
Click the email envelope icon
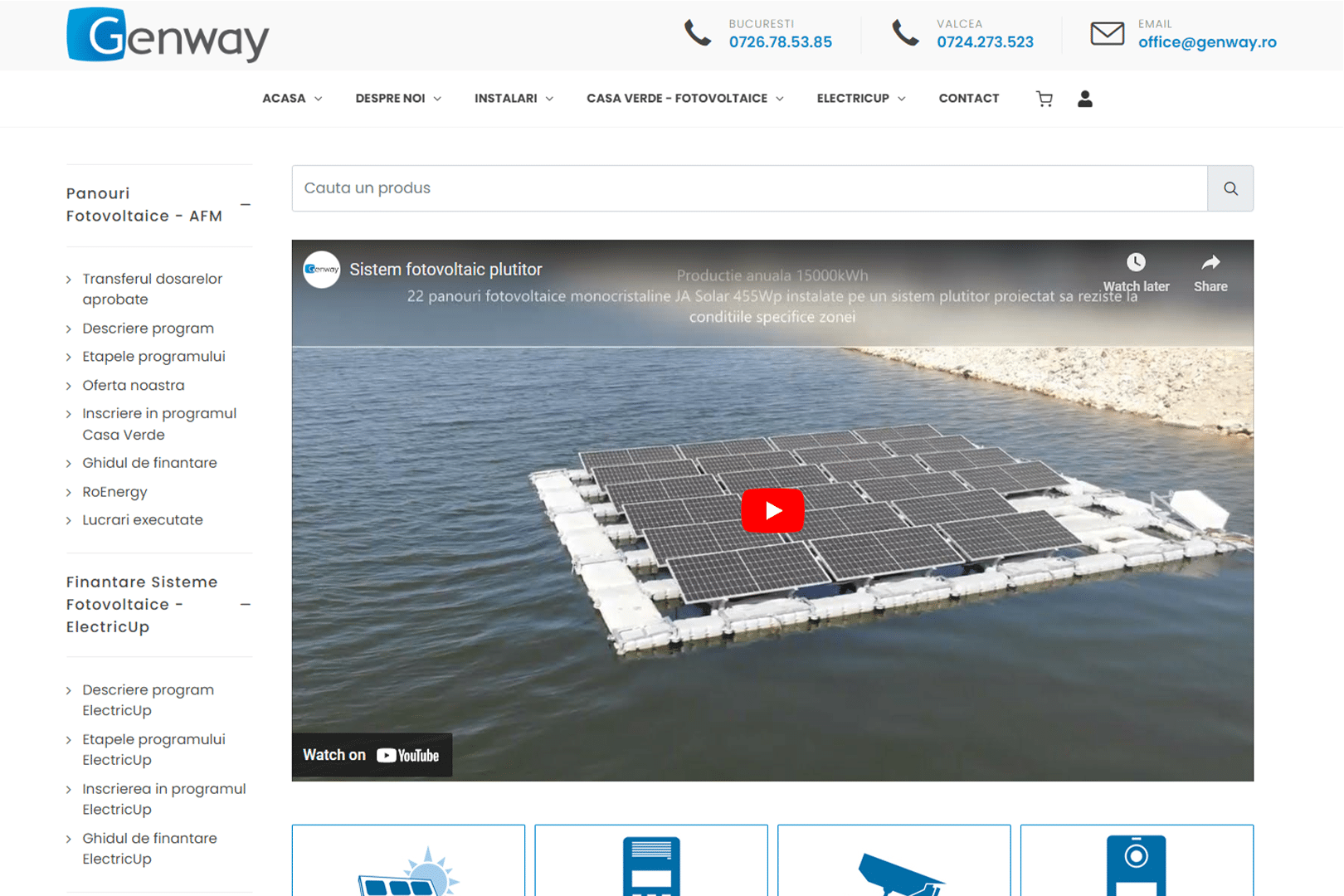(x=1107, y=34)
